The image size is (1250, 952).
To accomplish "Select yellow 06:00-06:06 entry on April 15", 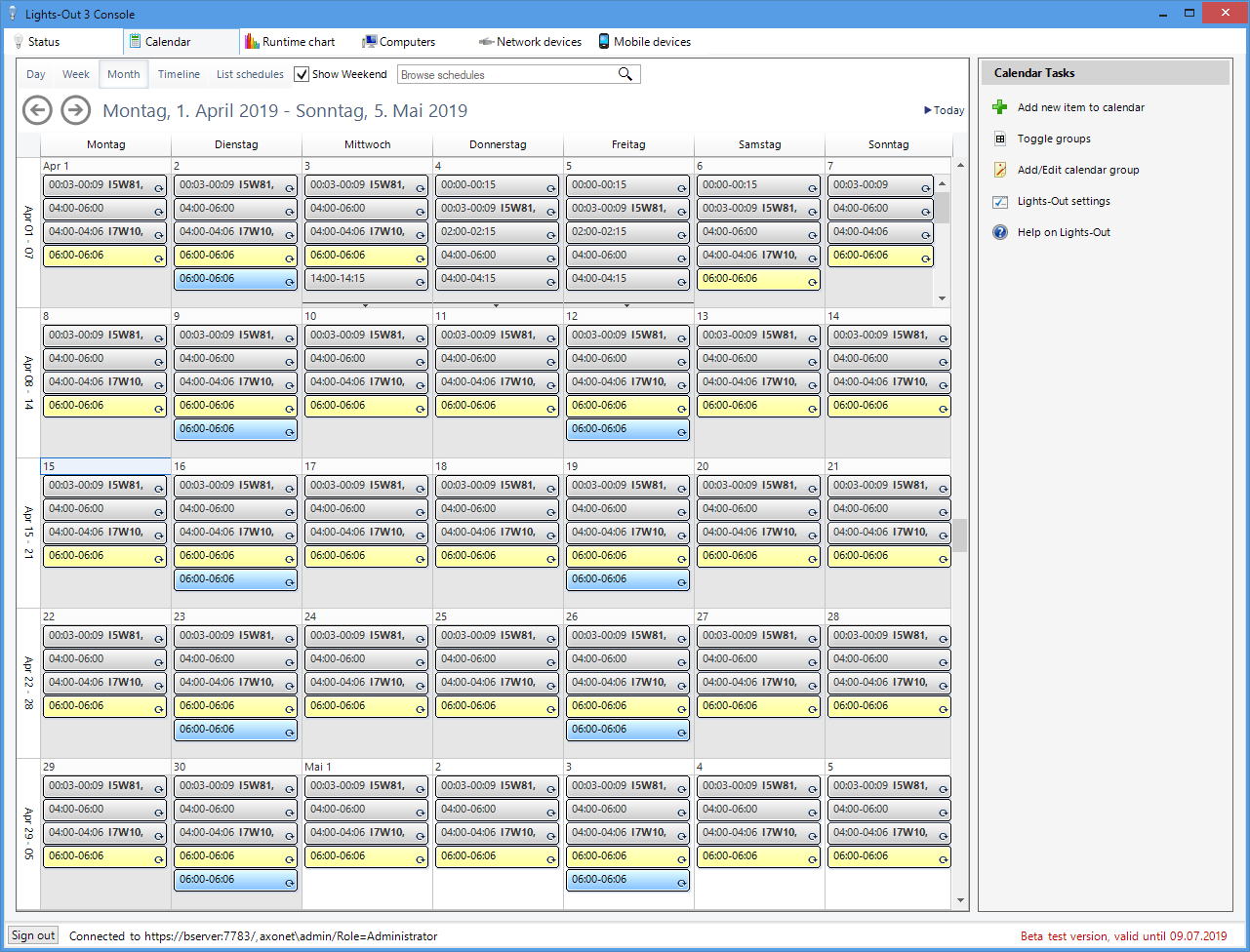I will click(x=104, y=556).
